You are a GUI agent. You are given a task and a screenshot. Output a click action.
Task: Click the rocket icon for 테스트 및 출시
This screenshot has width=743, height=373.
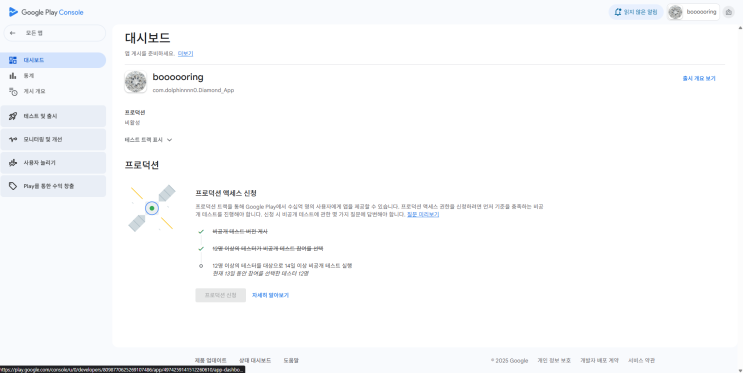pos(13,116)
